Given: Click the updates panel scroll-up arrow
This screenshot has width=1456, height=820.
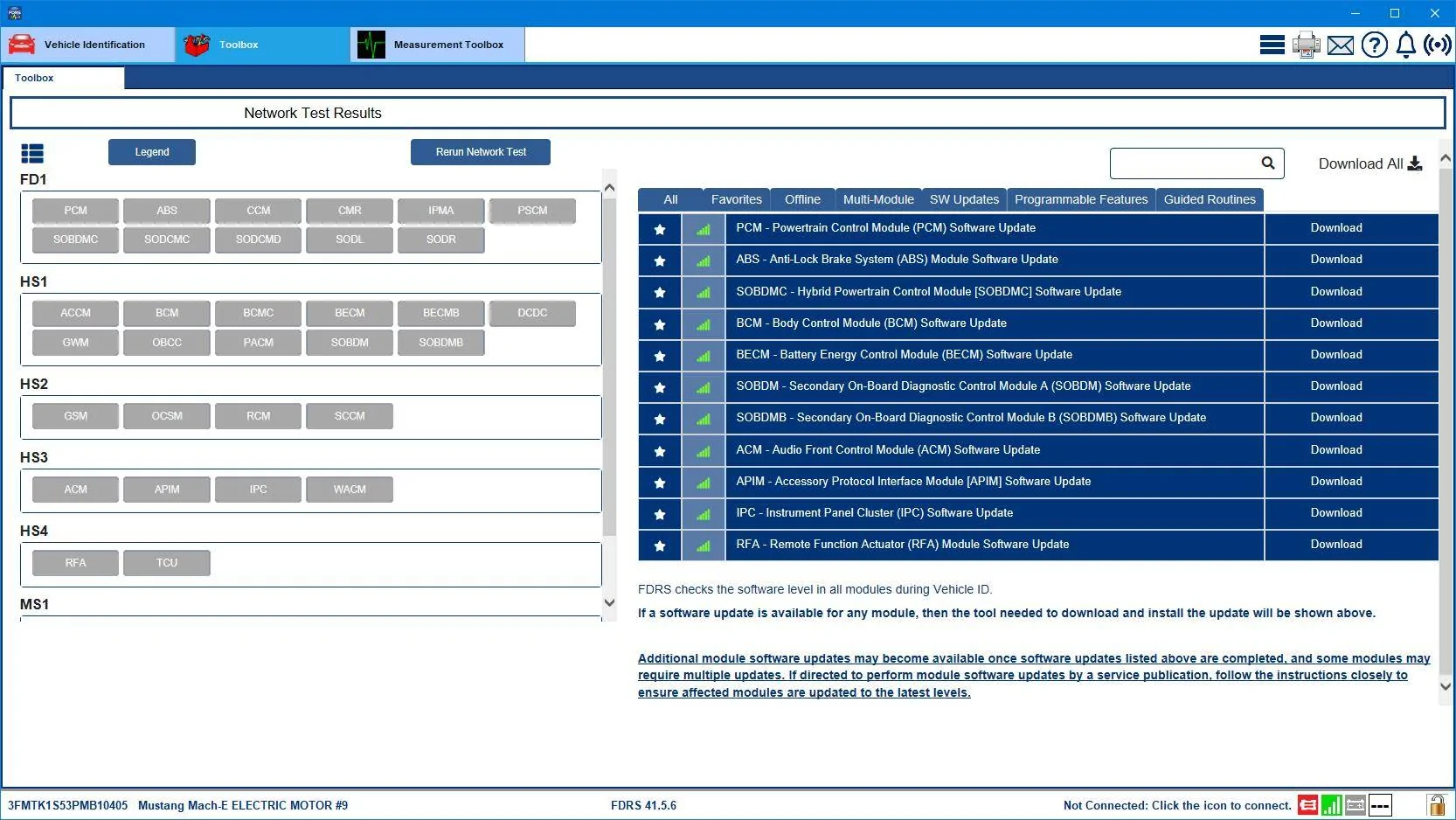Looking at the screenshot, I should (1446, 158).
